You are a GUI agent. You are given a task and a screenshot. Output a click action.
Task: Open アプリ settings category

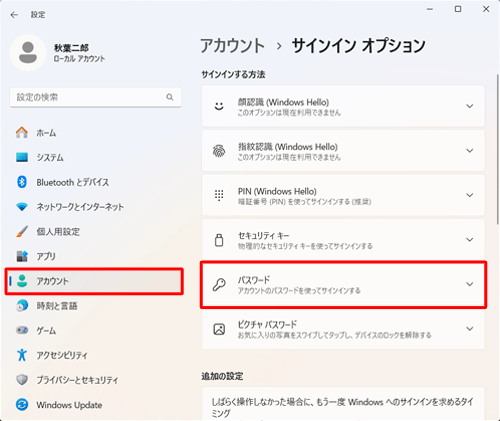[x=46, y=256]
